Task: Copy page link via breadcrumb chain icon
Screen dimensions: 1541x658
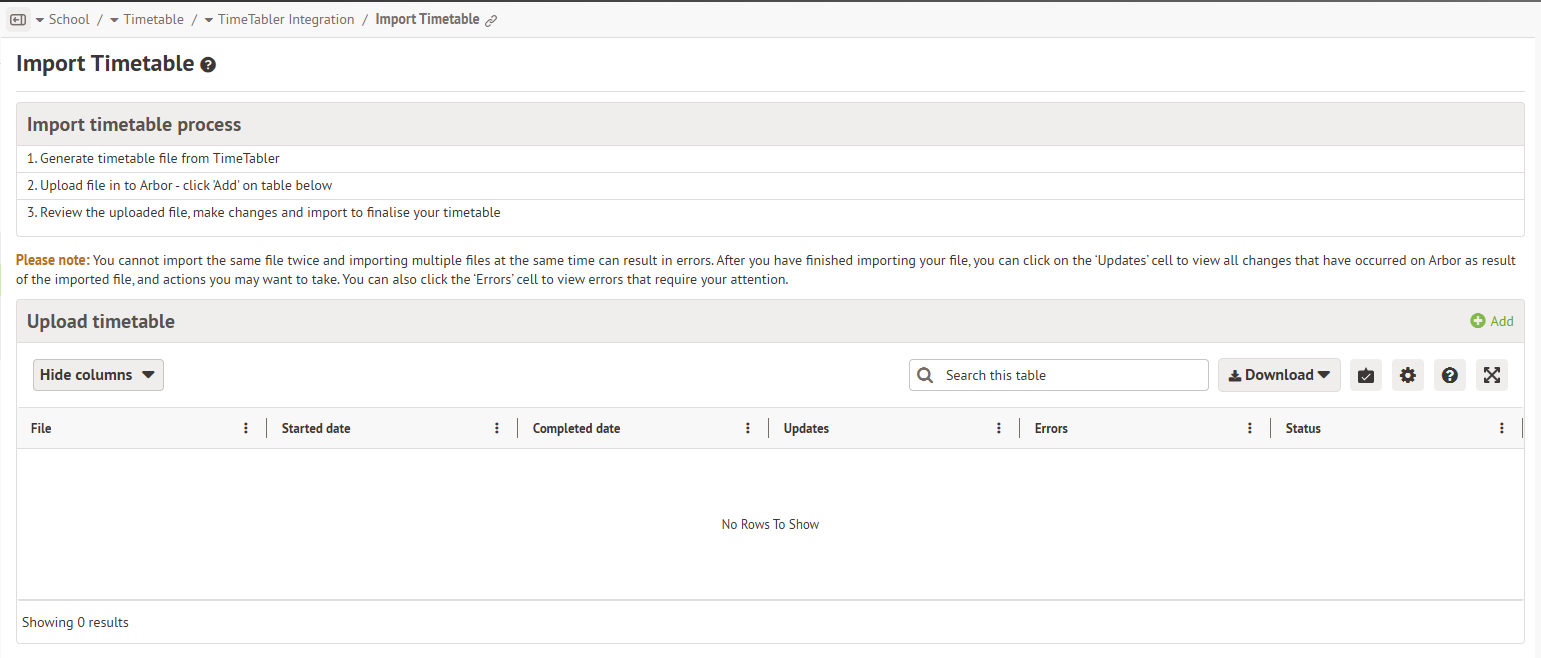Action: [491, 21]
